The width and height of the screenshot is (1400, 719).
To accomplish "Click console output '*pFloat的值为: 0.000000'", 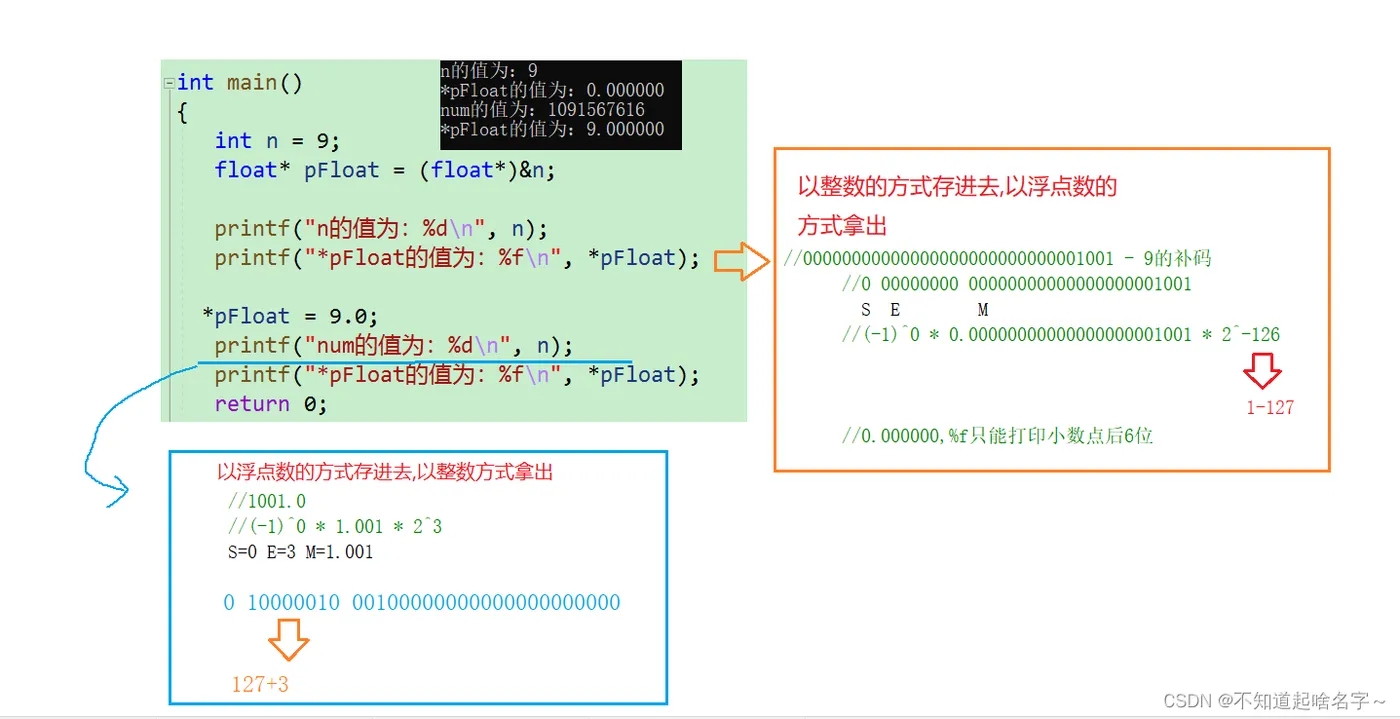I will point(552,90).
